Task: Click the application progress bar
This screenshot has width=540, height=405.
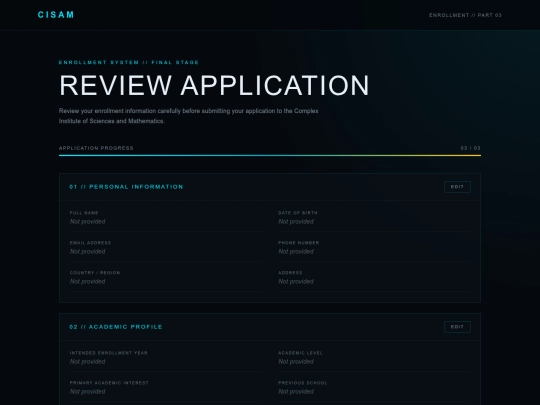Action: click(270, 155)
